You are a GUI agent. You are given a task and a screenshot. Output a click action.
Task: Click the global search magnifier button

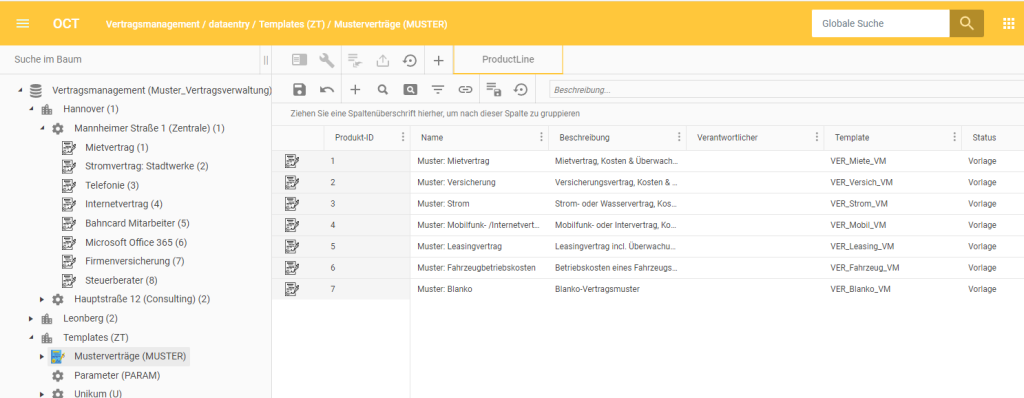[967, 24]
